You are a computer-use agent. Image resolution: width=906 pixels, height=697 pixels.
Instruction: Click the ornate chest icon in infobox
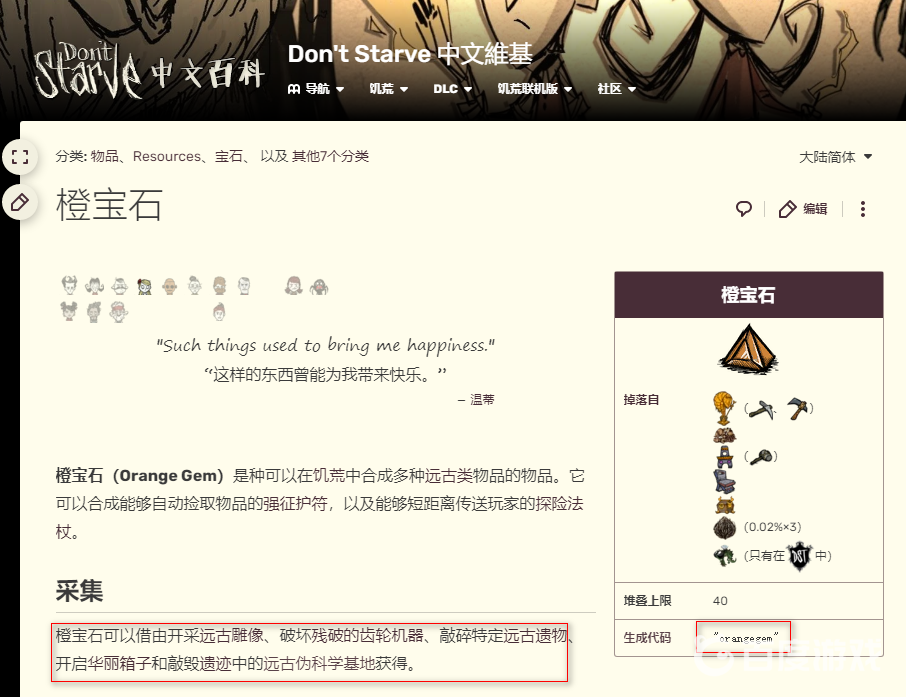coord(725,505)
